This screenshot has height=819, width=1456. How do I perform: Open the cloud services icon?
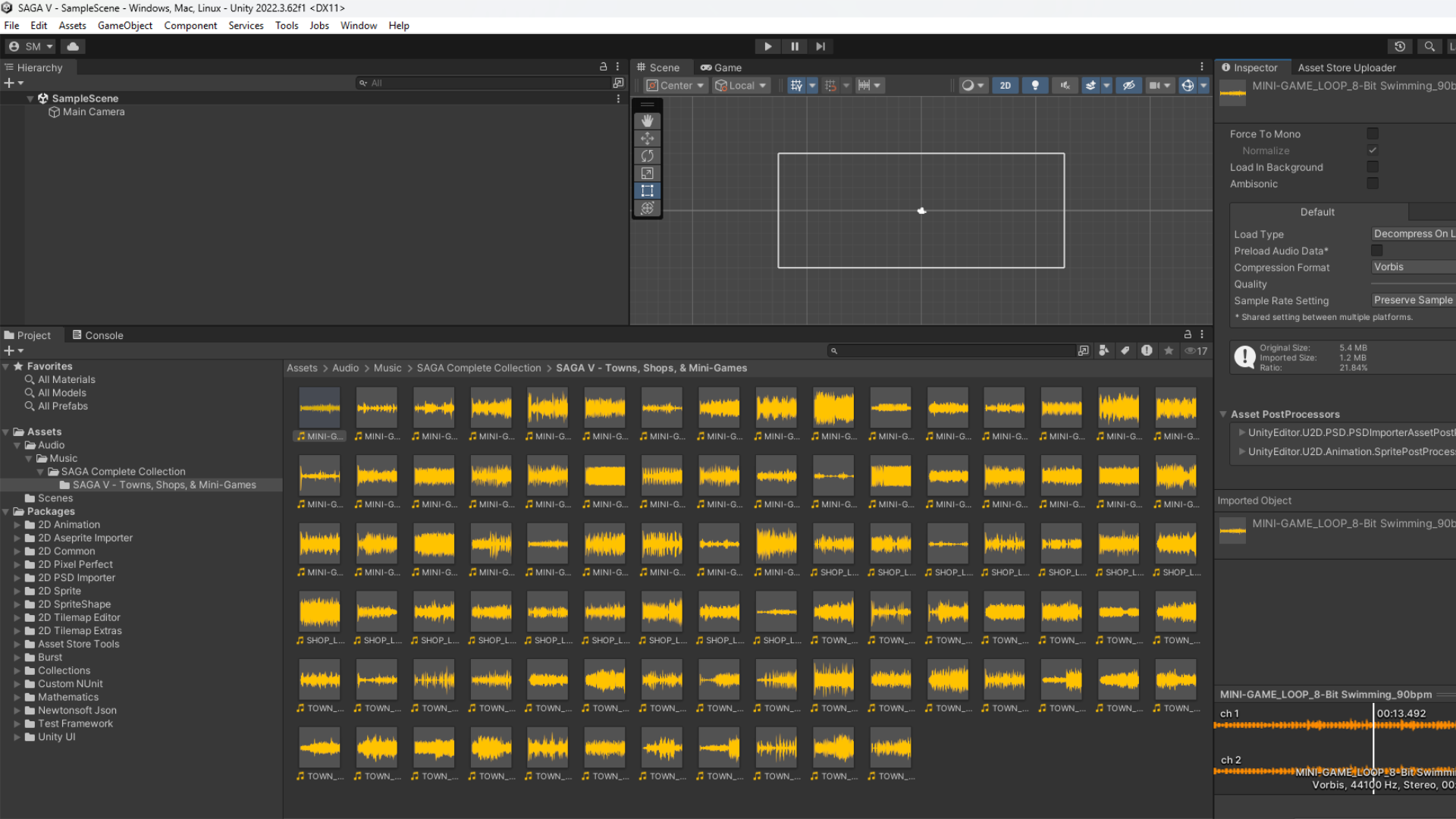73,46
